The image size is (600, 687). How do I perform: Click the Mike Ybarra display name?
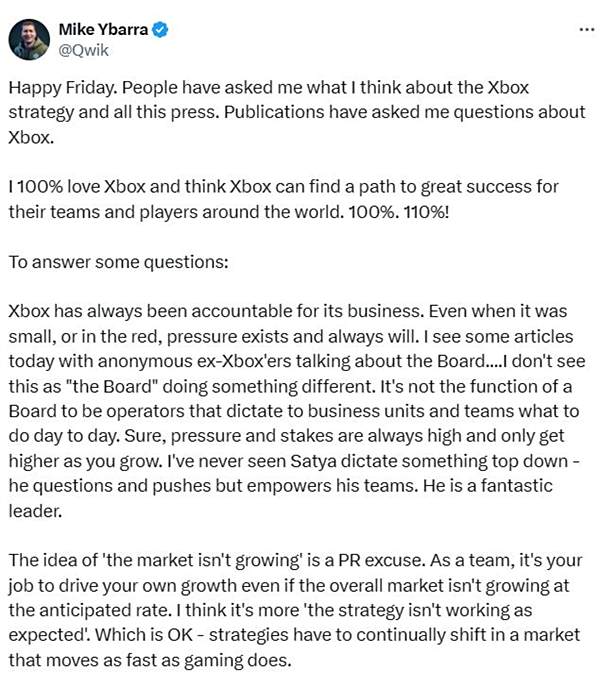(x=103, y=30)
